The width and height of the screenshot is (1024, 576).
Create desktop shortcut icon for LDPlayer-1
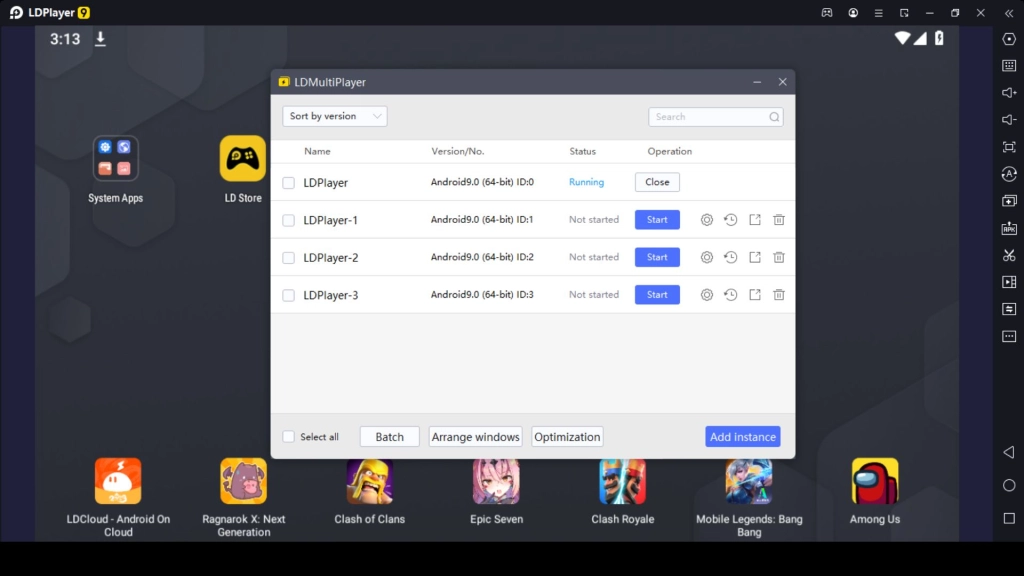tap(755, 220)
